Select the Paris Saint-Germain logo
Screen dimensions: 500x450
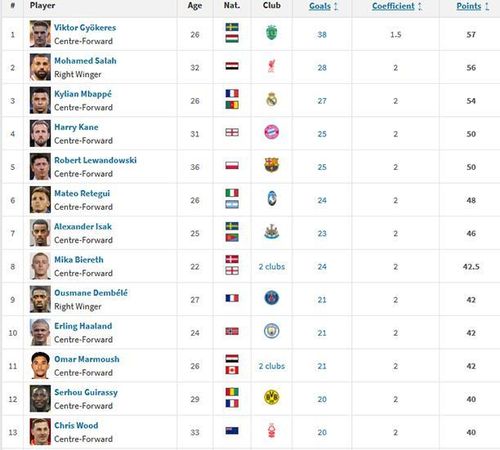pos(272,298)
